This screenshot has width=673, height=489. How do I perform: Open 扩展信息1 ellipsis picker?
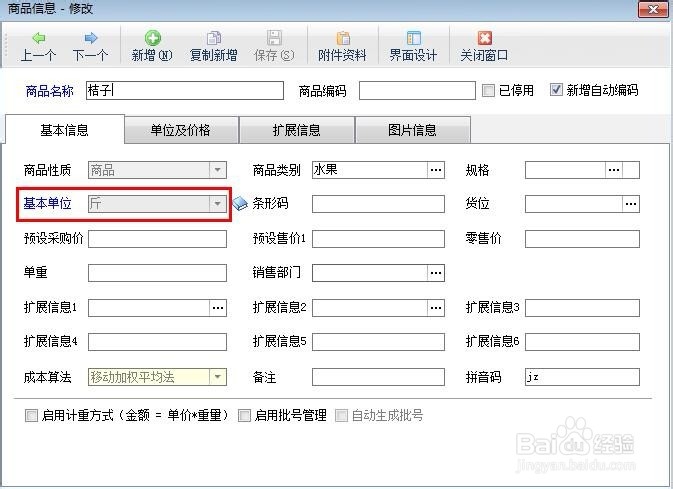tap(218, 307)
